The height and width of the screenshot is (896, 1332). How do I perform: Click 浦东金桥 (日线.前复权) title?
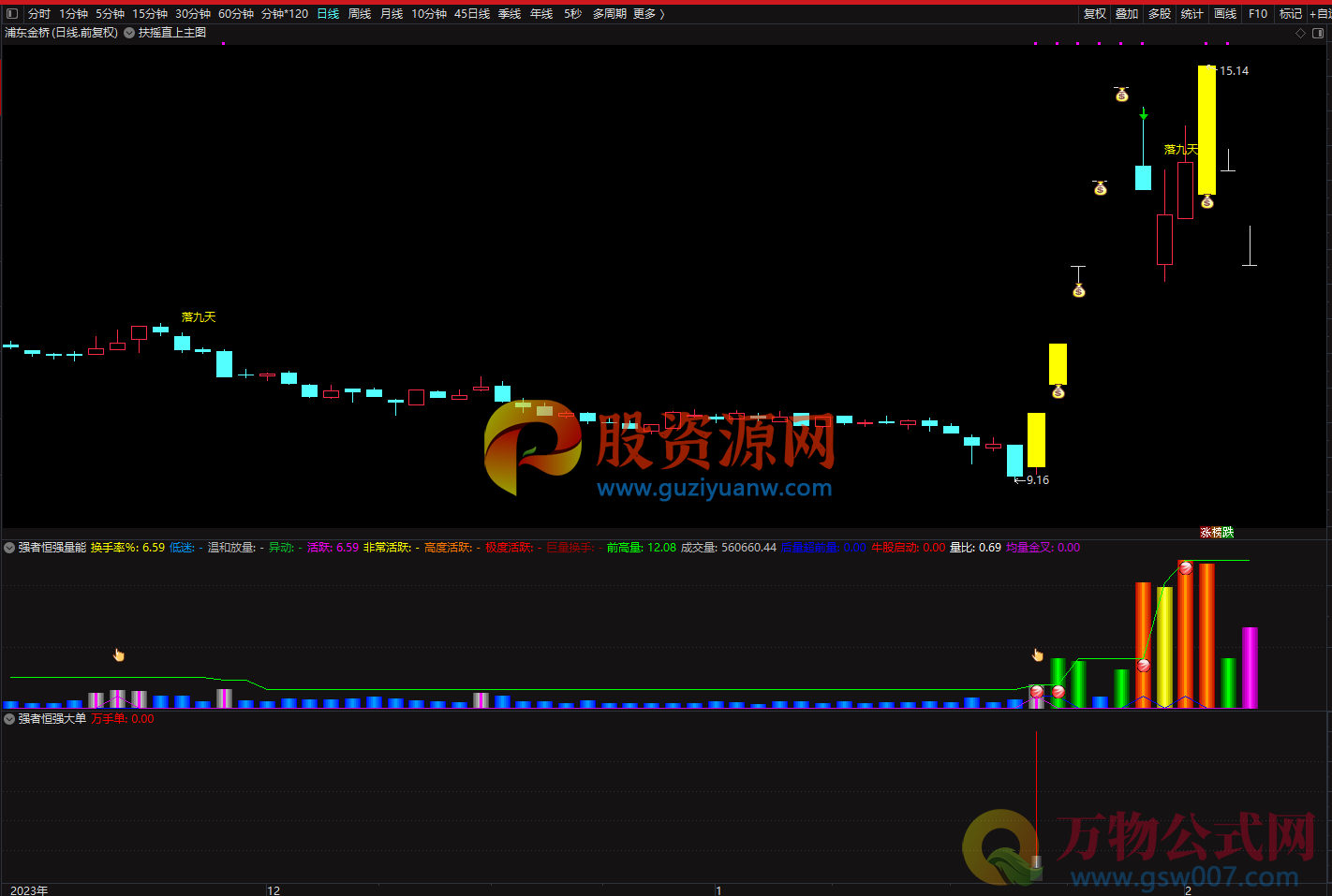coord(61,33)
